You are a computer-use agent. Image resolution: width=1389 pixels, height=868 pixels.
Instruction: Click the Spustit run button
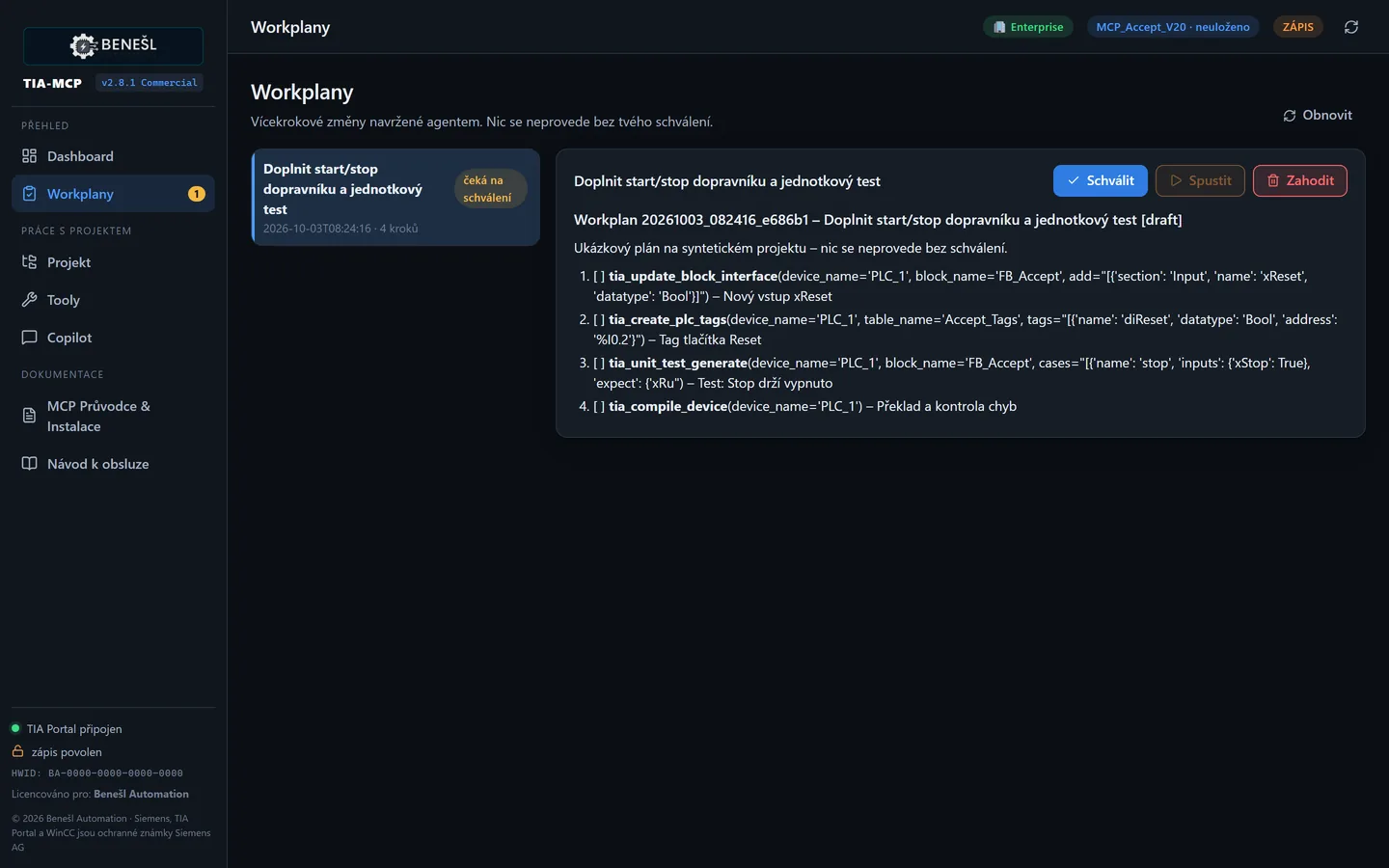point(1200,180)
